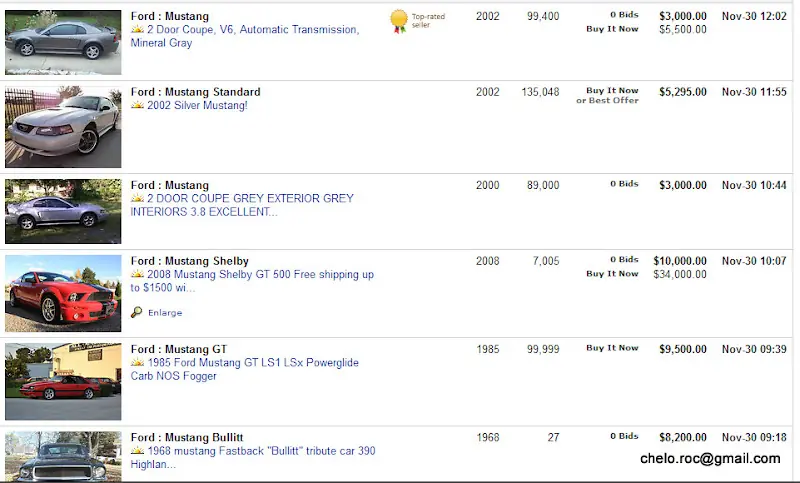Click the new-listing sunrise icon beside "2 Door Coupe, V6"
This screenshot has width=800, height=483.
[137, 30]
